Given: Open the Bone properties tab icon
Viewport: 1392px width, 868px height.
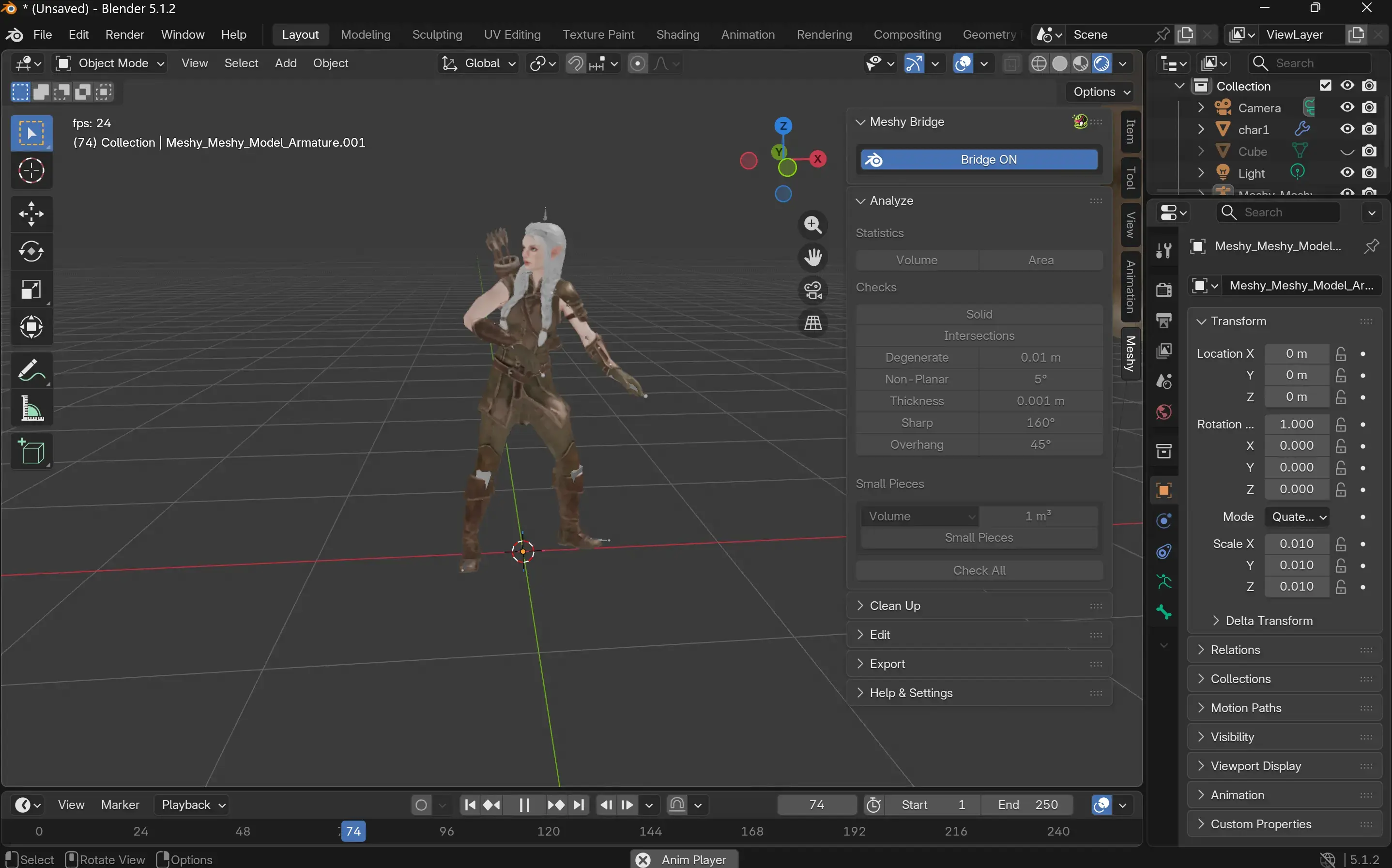Looking at the screenshot, I should 1164,612.
